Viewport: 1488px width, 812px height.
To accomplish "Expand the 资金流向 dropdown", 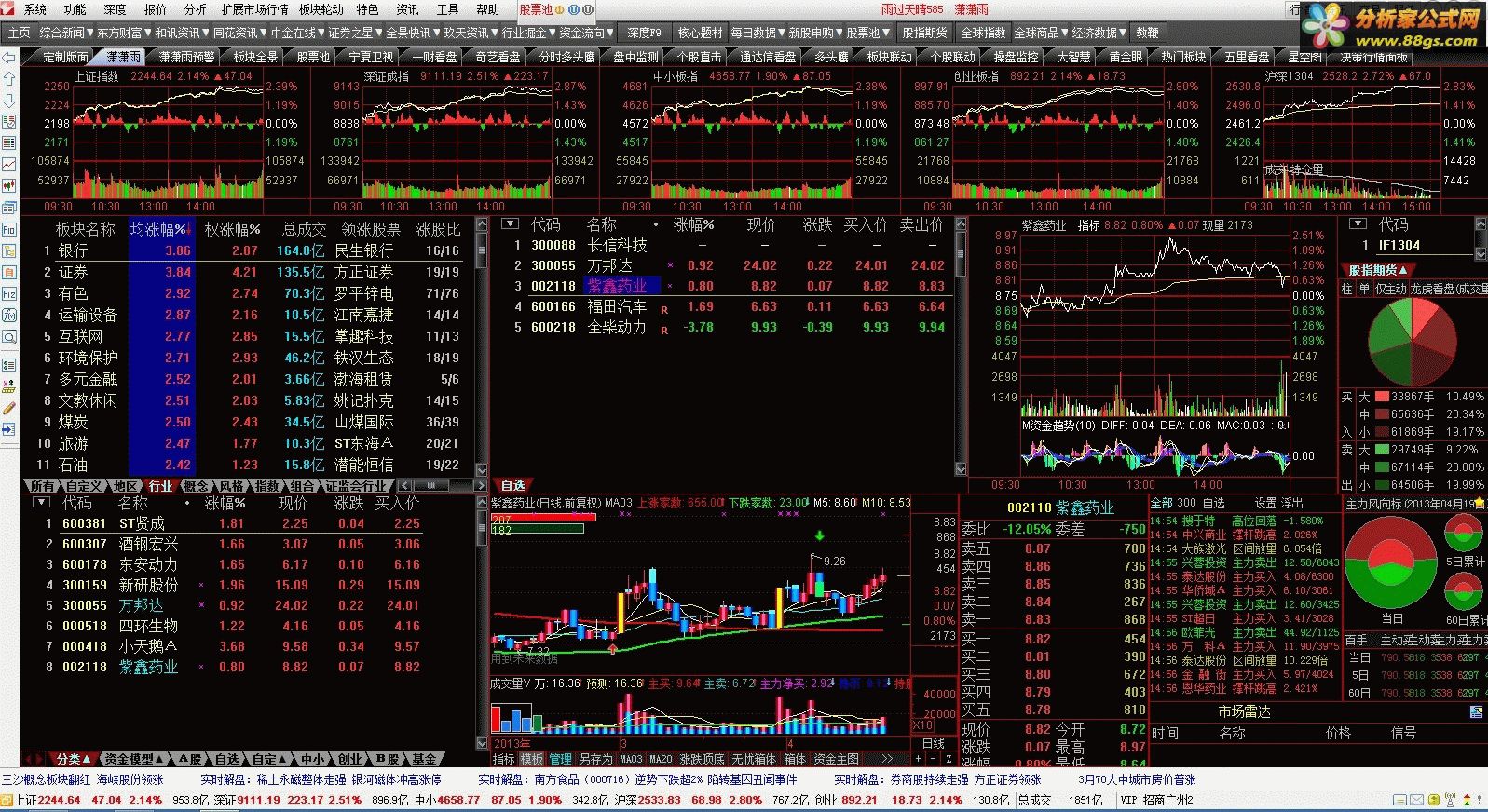I will (x=586, y=33).
